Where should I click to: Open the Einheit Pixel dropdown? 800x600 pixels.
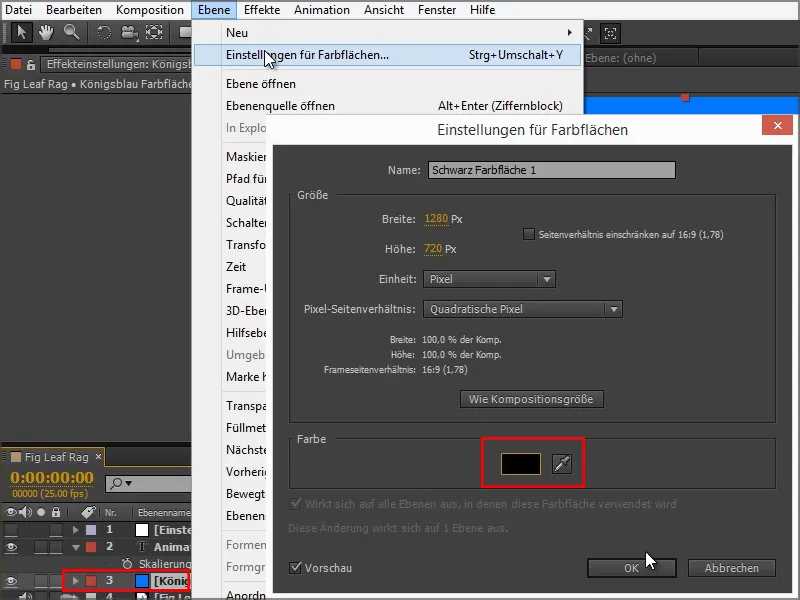click(x=489, y=279)
